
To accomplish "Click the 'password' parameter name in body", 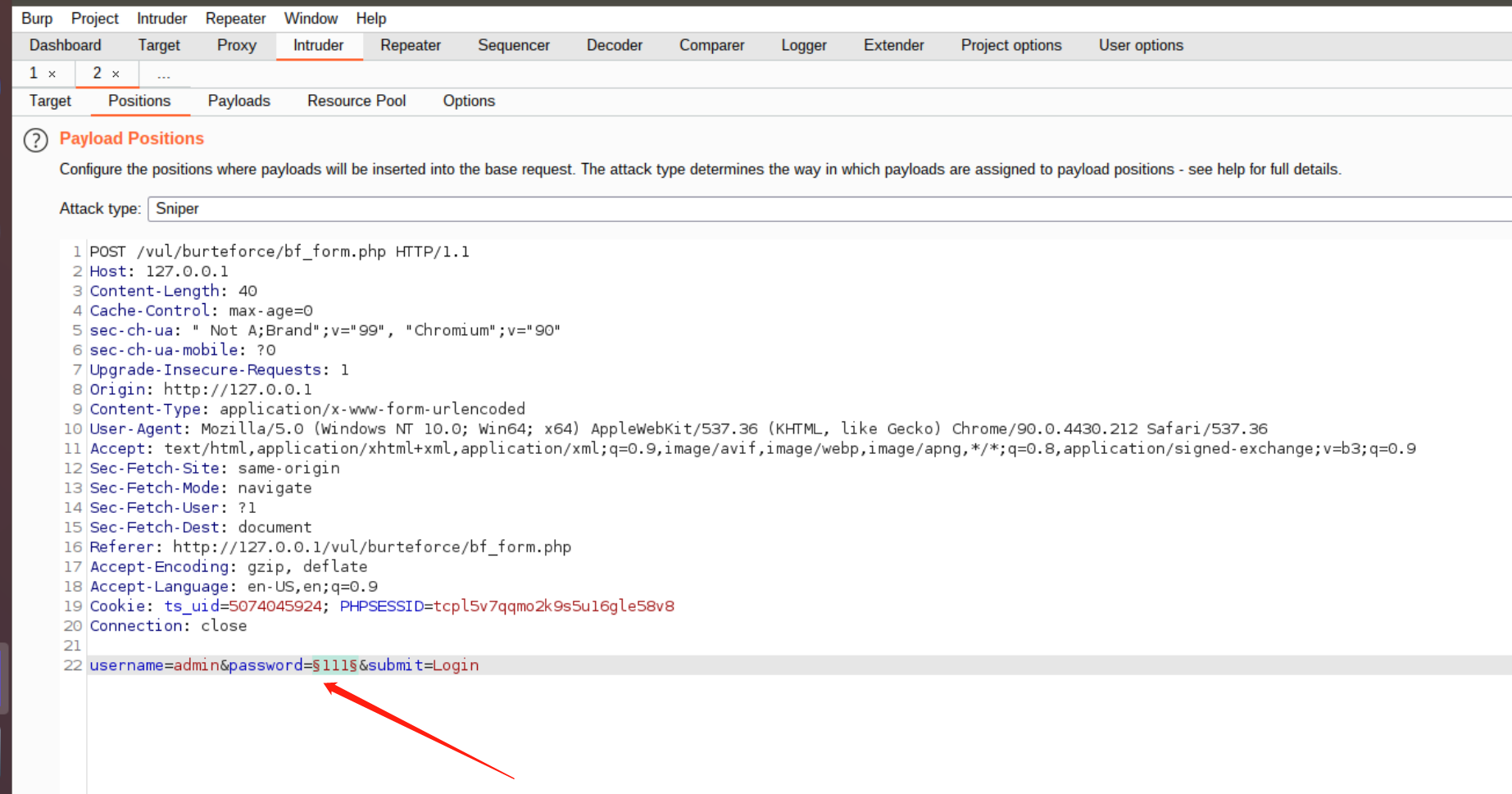I will pyautogui.click(x=266, y=665).
